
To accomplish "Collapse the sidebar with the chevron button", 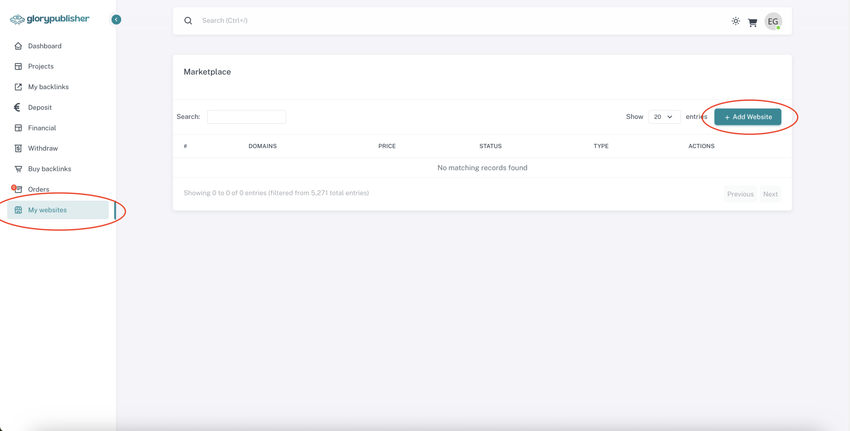I will point(116,20).
